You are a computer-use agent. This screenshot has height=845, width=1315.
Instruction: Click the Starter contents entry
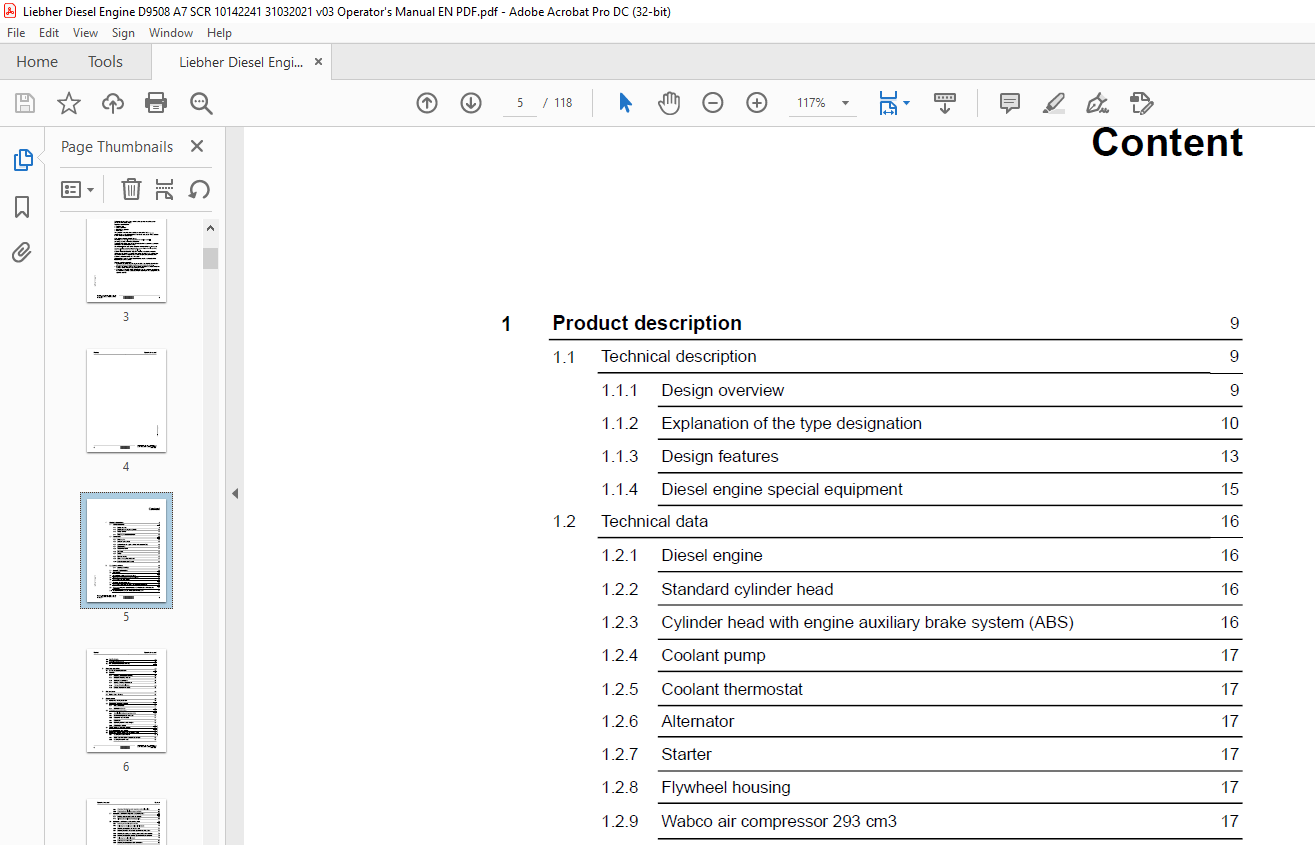click(687, 755)
